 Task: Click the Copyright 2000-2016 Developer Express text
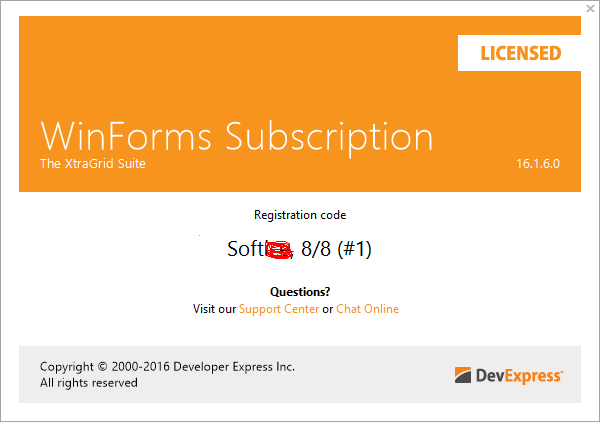coord(167,366)
